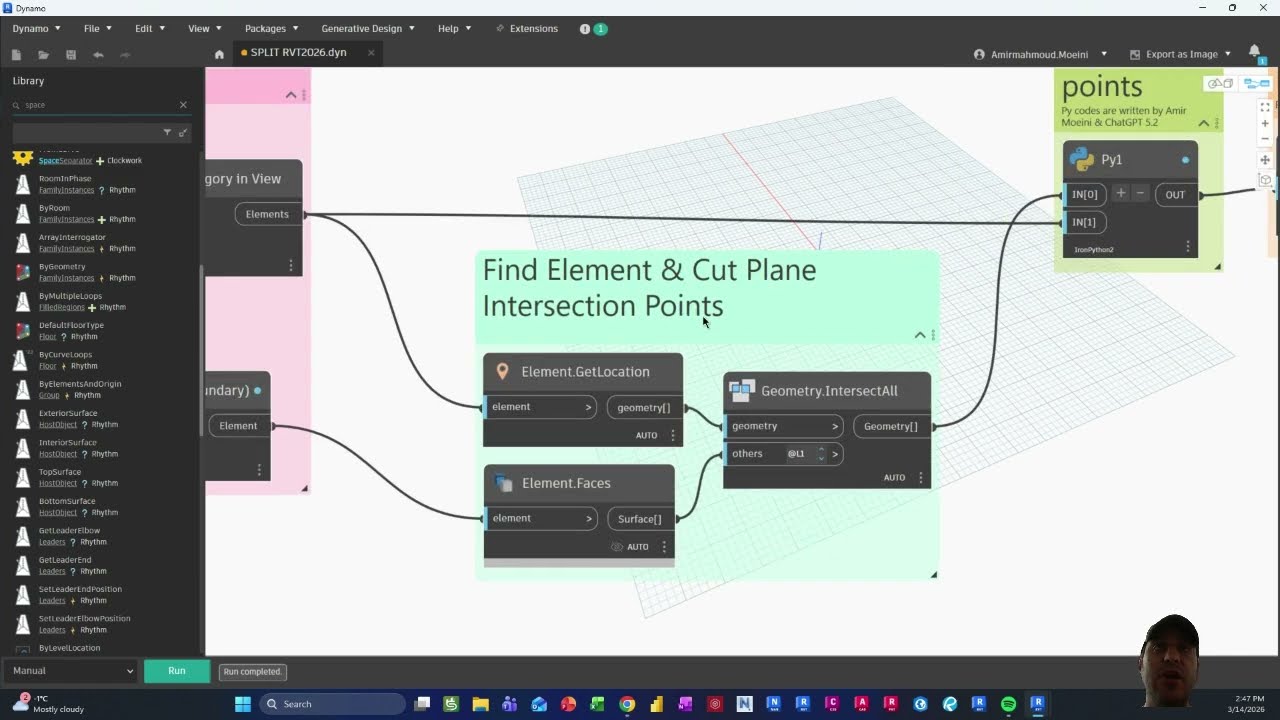Toggle Element.Faces preview visibility icon
This screenshot has width=1280, height=720.
click(x=617, y=547)
